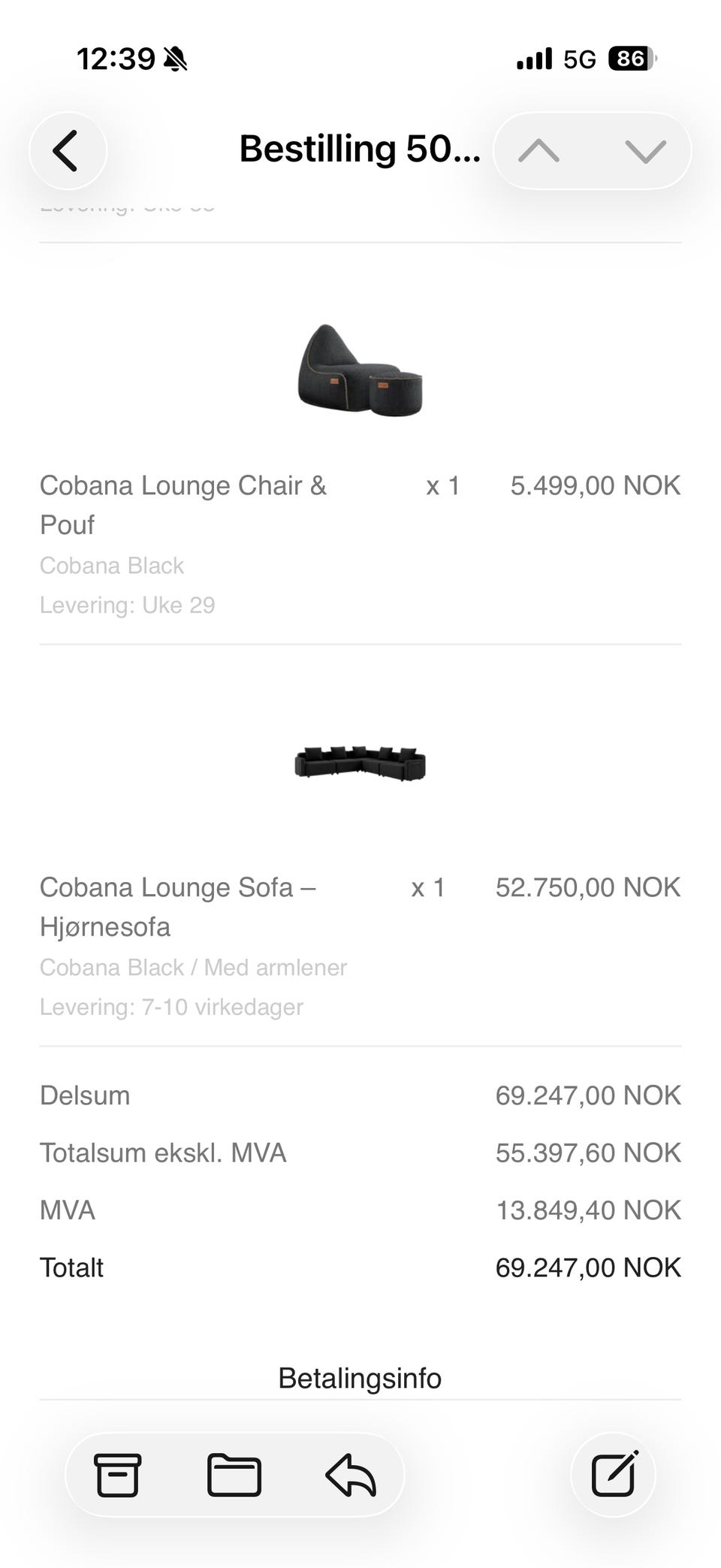
Task: Tap the 52.750,00 NOK sofa price
Action: (588, 887)
